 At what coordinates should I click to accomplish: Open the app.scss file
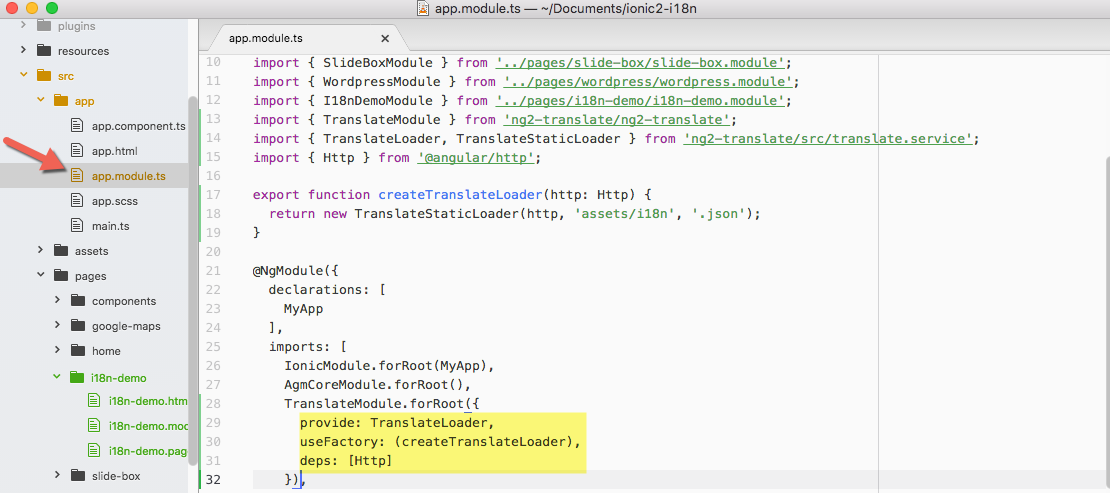point(115,201)
